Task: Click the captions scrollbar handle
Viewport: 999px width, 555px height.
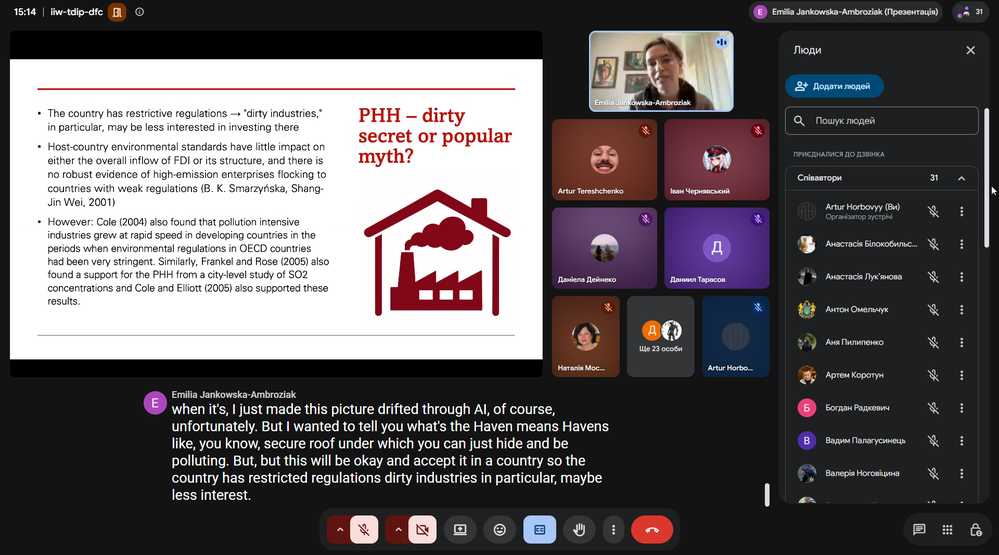Action: click(767, 495)
